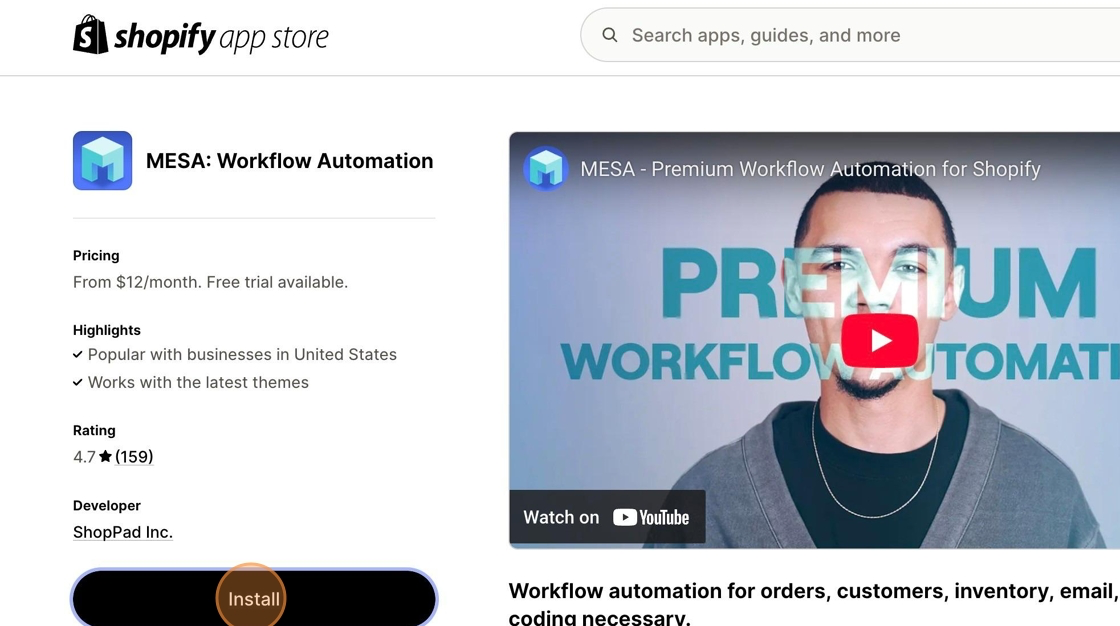
Task: Open the (159) reviews link
Action: (134, 457)
